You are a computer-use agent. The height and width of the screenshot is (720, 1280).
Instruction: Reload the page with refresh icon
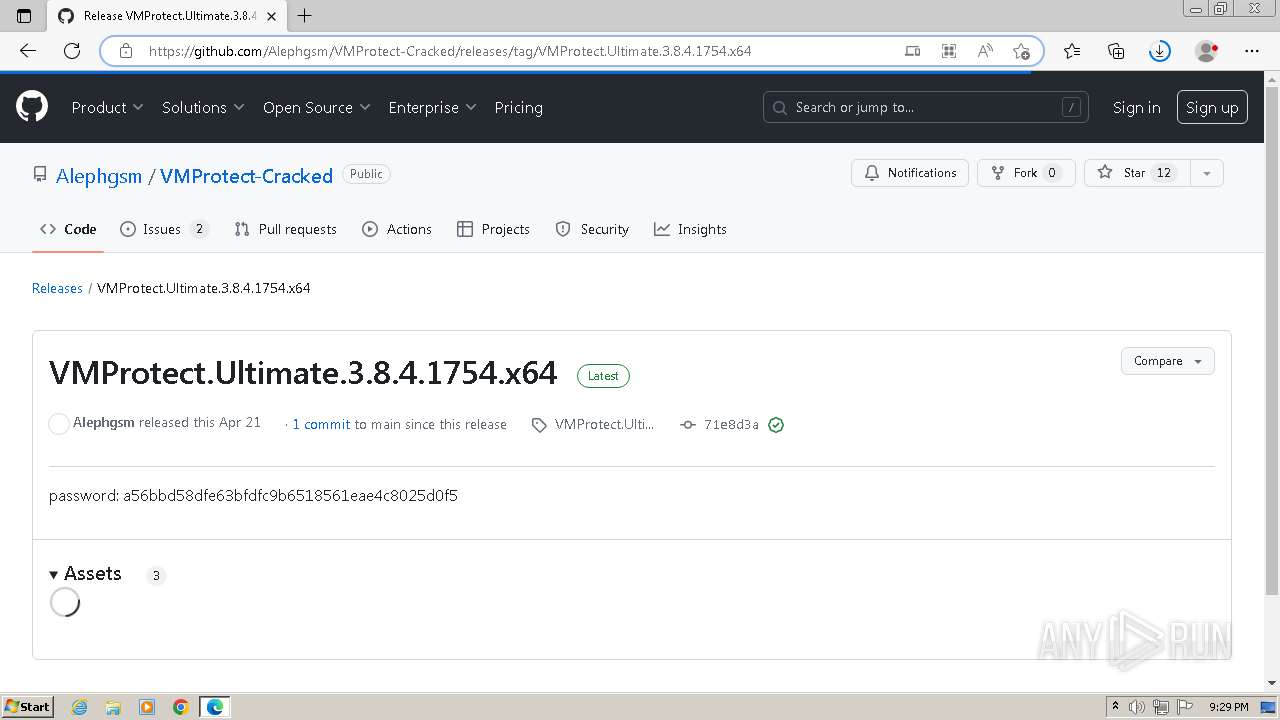click(x=72, y=51)
